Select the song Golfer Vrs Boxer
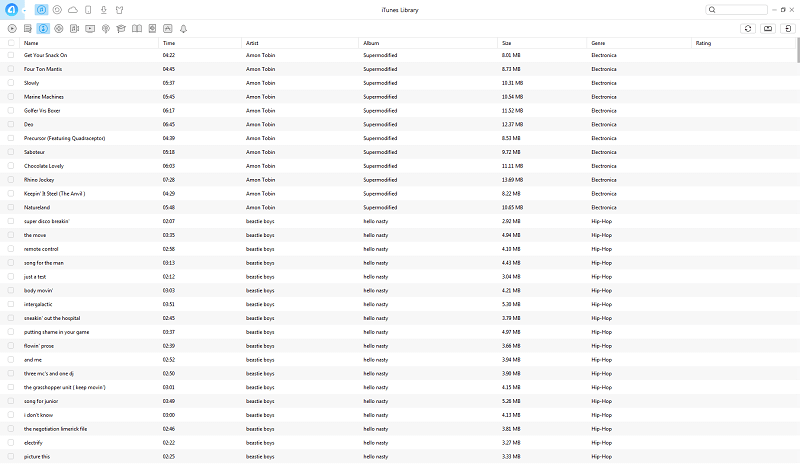Viewport: 800px width, 467px height. (x=42, y=110)
